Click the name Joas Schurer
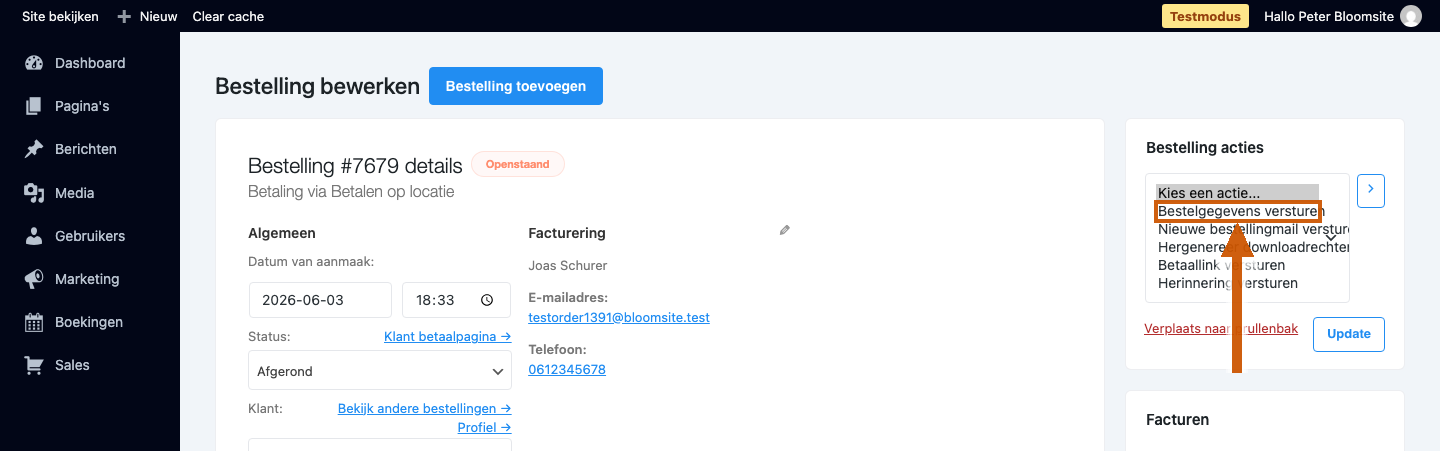Image resolution: width=1440 pixels, height=451 pixels. coord(568,265)
